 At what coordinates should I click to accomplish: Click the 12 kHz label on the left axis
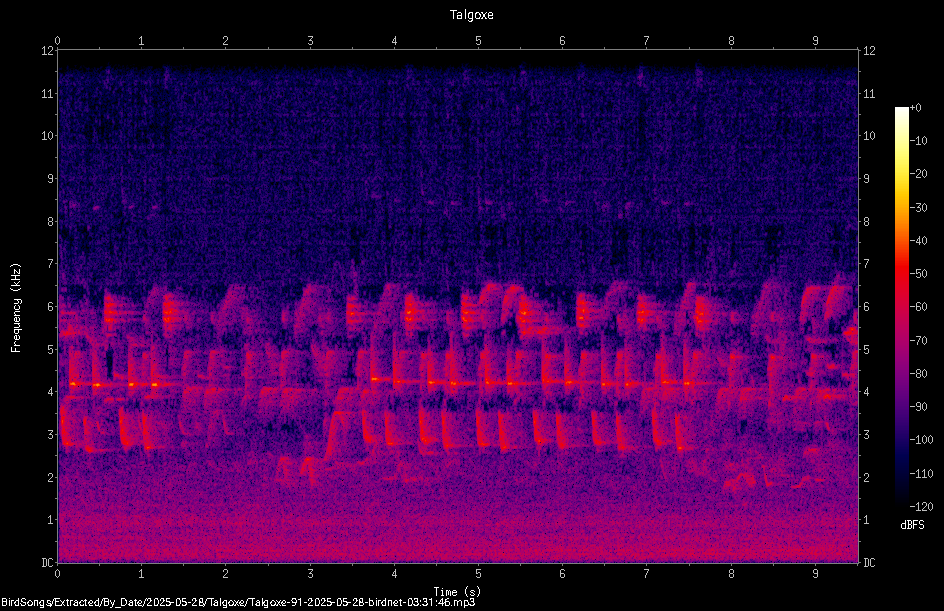(48, 51)
